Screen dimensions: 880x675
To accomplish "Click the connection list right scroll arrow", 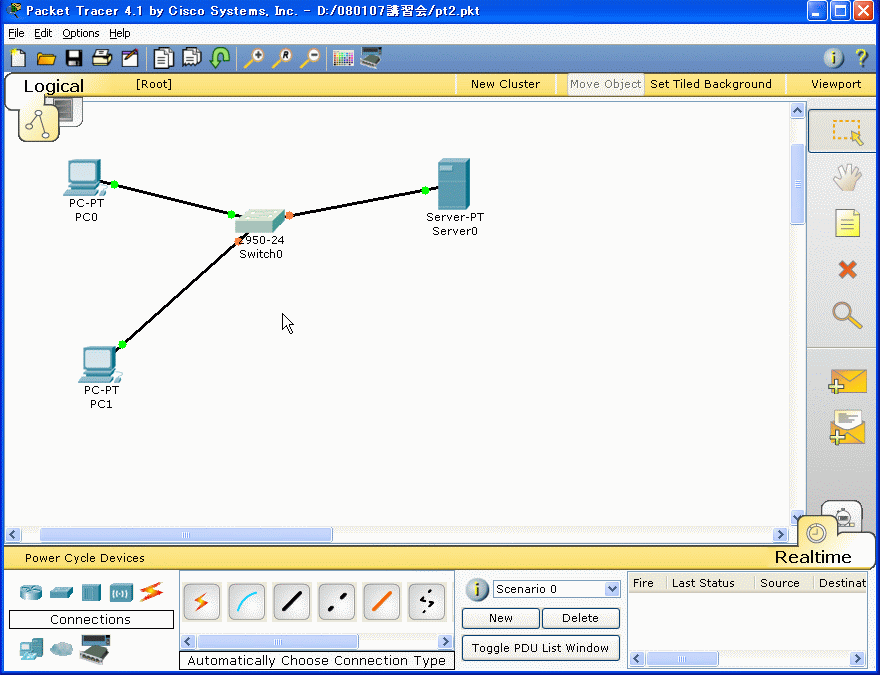I will [x=446, y=641].
